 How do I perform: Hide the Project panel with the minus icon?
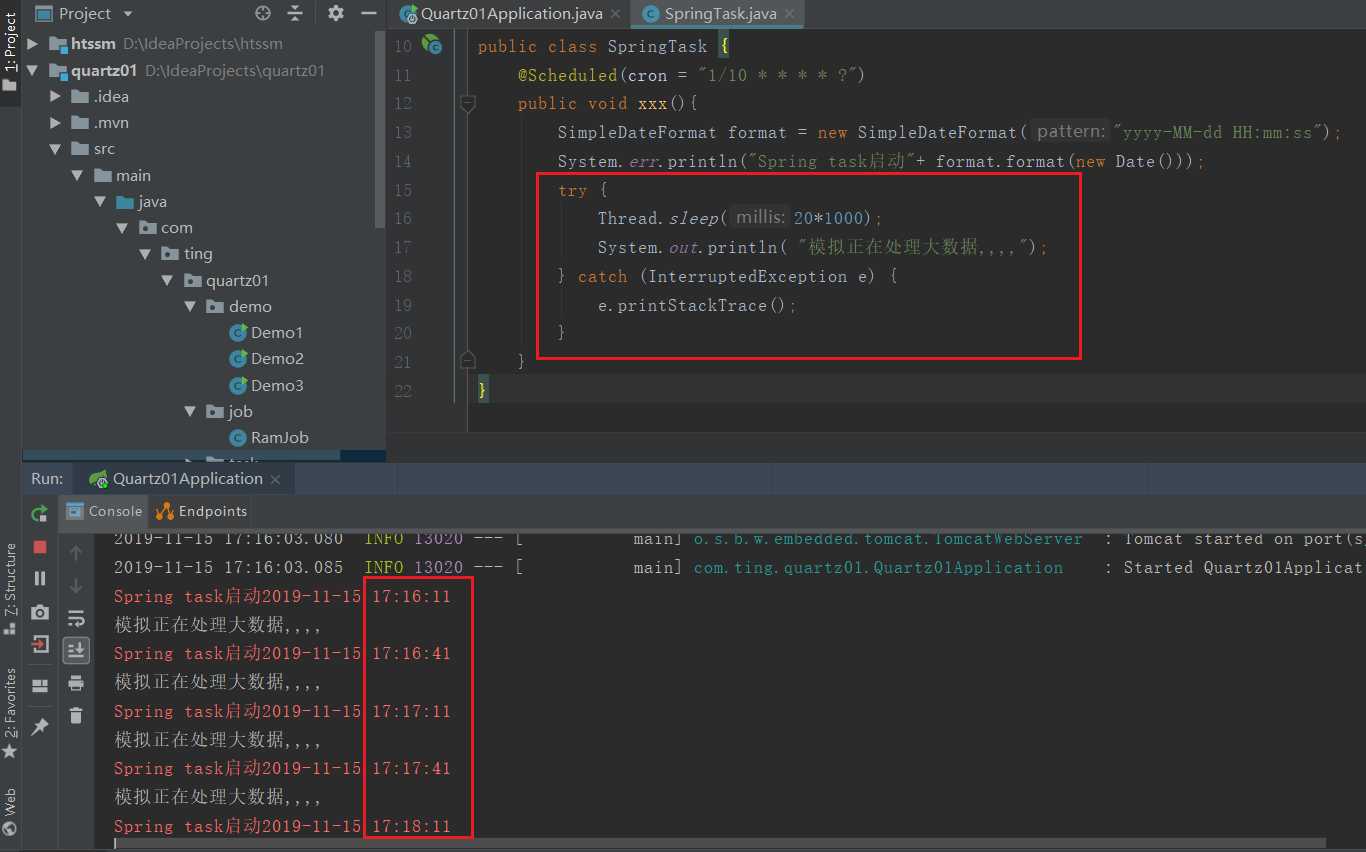pos(369,13)
